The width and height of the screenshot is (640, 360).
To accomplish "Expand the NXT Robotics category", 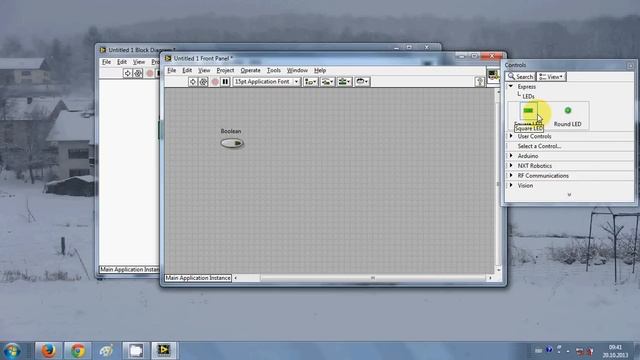I will tap(511, 165).
